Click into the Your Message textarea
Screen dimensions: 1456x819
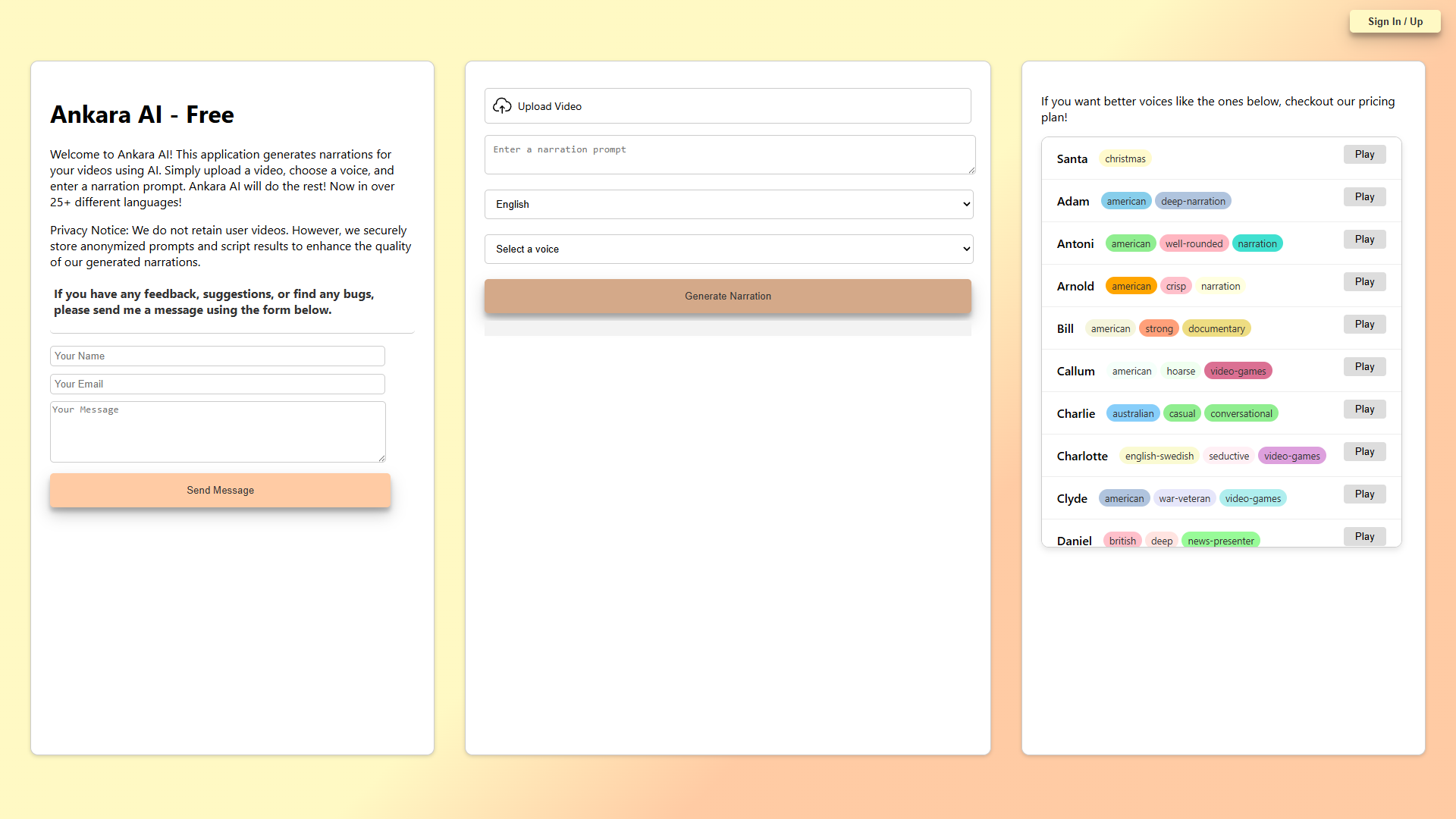218,432
